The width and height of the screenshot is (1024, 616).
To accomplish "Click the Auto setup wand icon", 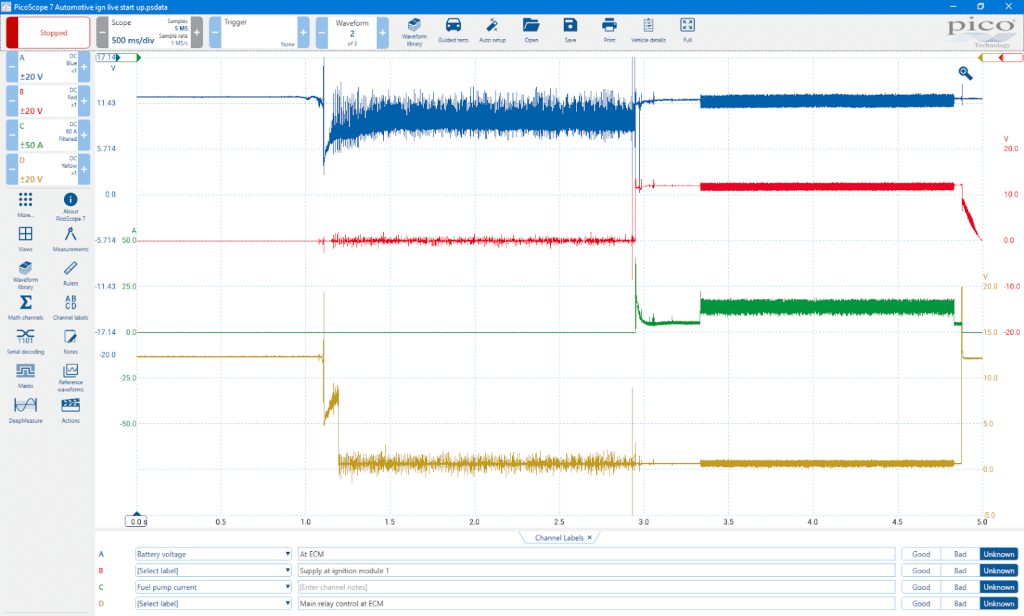I will click(492, 30).
